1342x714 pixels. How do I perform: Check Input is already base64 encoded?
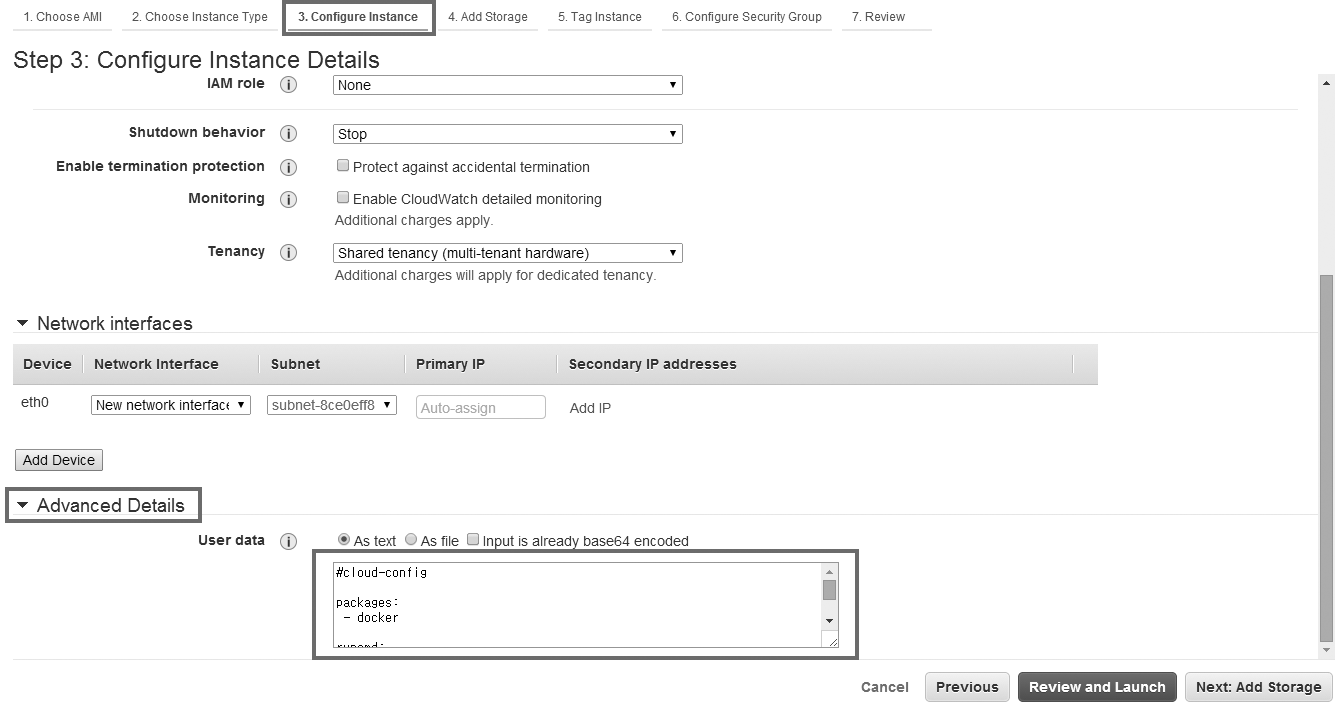pos(473,540)
